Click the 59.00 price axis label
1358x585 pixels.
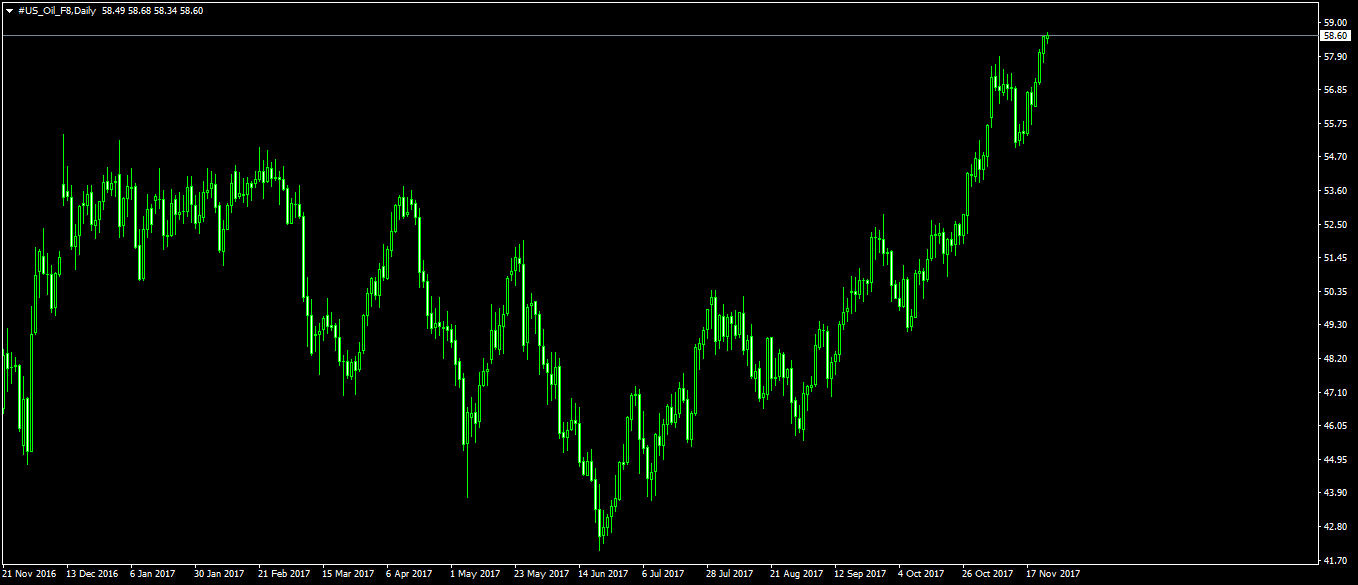point(1335,22)
